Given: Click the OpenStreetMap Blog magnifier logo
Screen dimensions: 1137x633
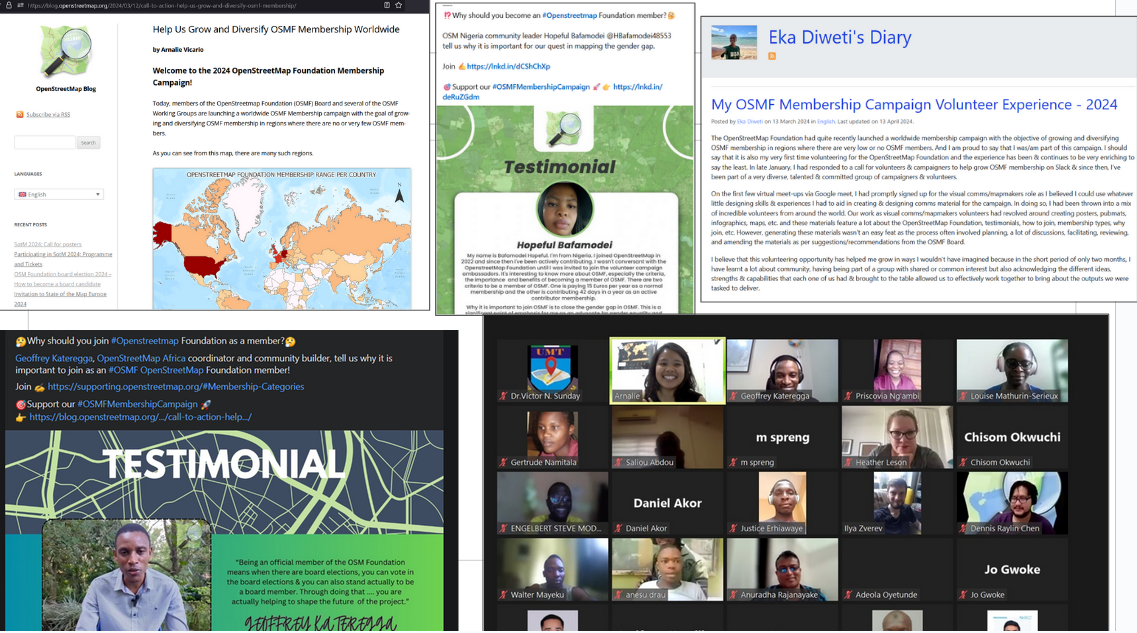Looking at the screenshot, I should point(66,51).
